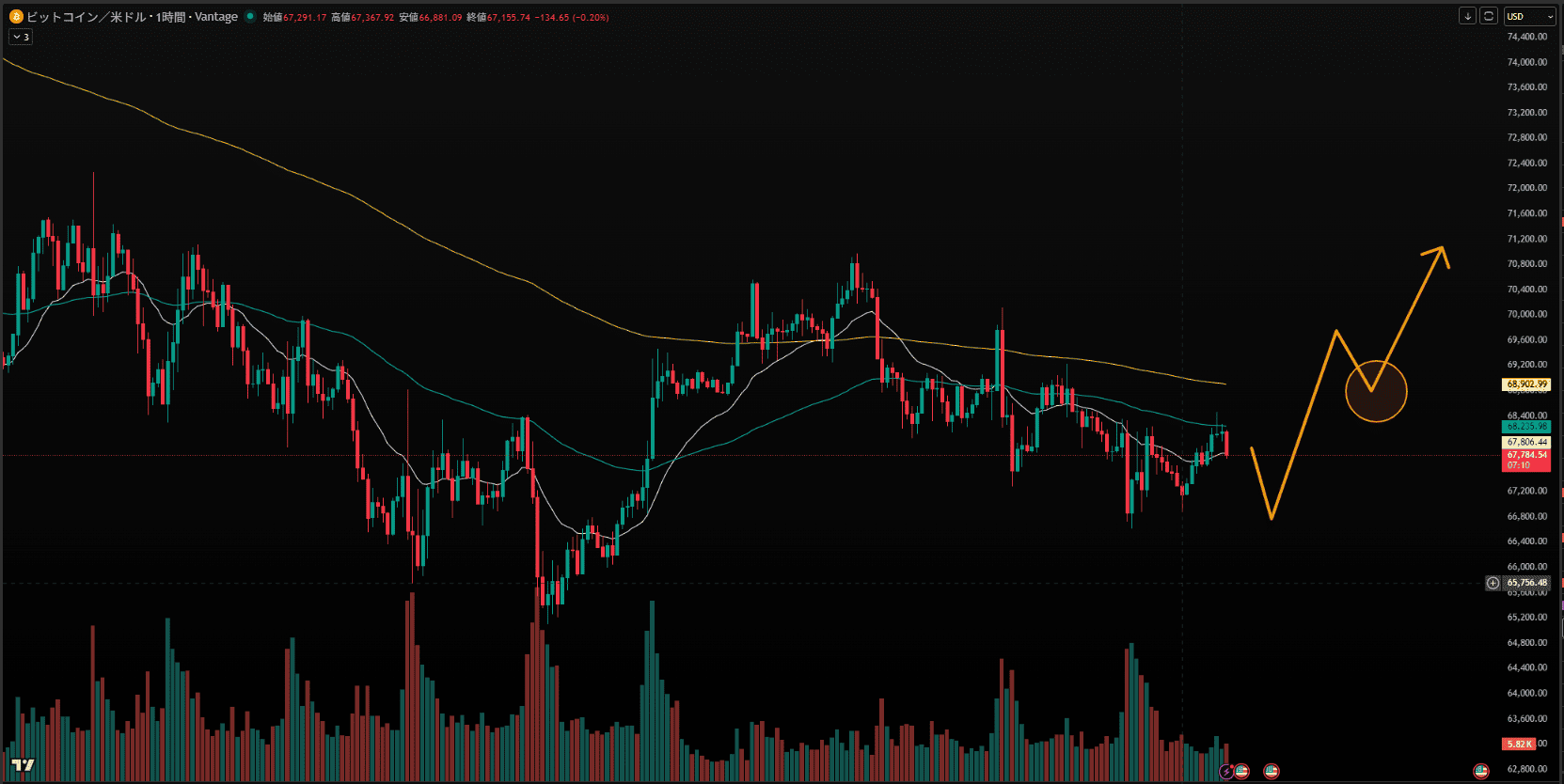Open the rightmost US flag event marker
This screenshot has height=784, width=1564.
point(1481,772)
